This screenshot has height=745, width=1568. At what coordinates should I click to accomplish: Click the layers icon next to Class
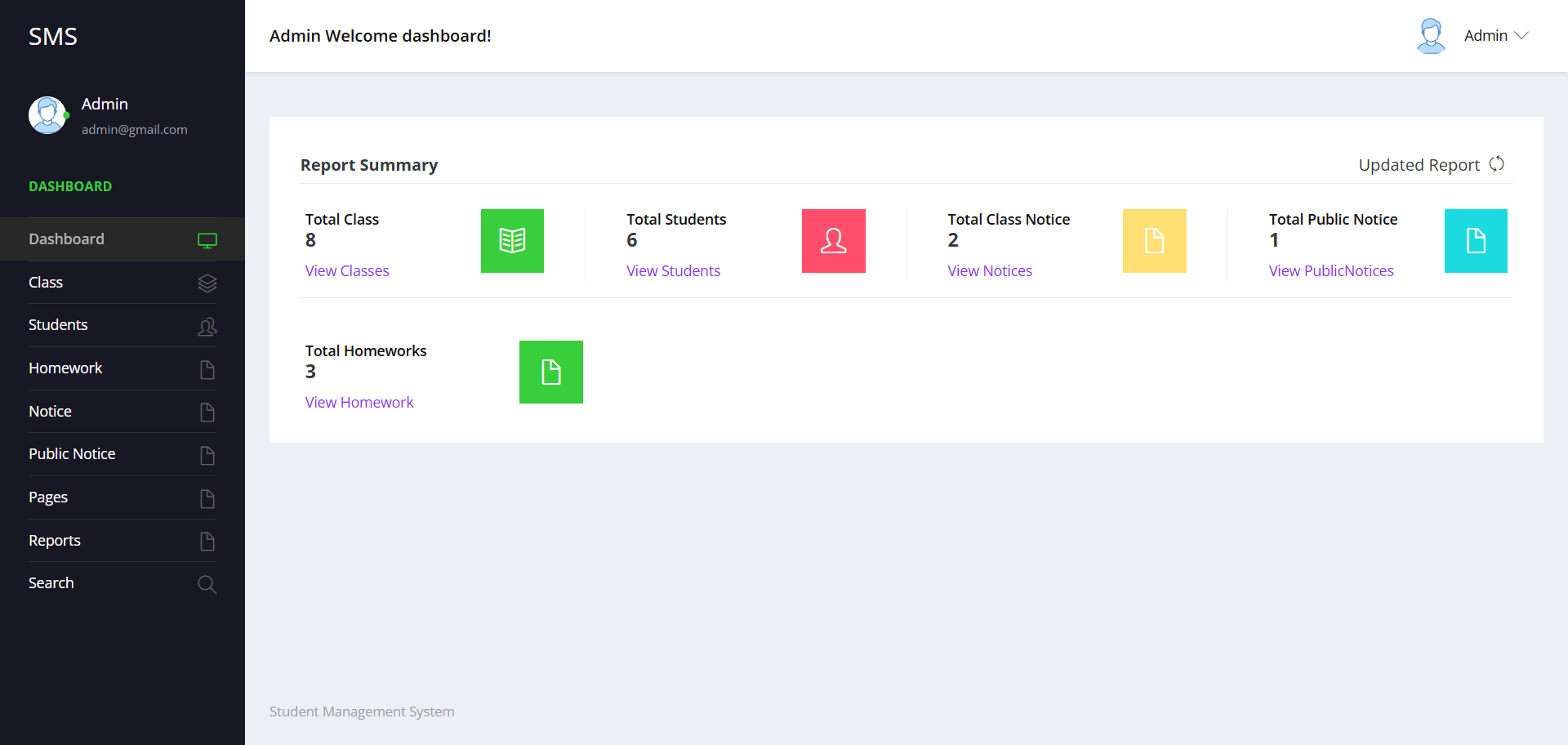(x=207, y=283)
